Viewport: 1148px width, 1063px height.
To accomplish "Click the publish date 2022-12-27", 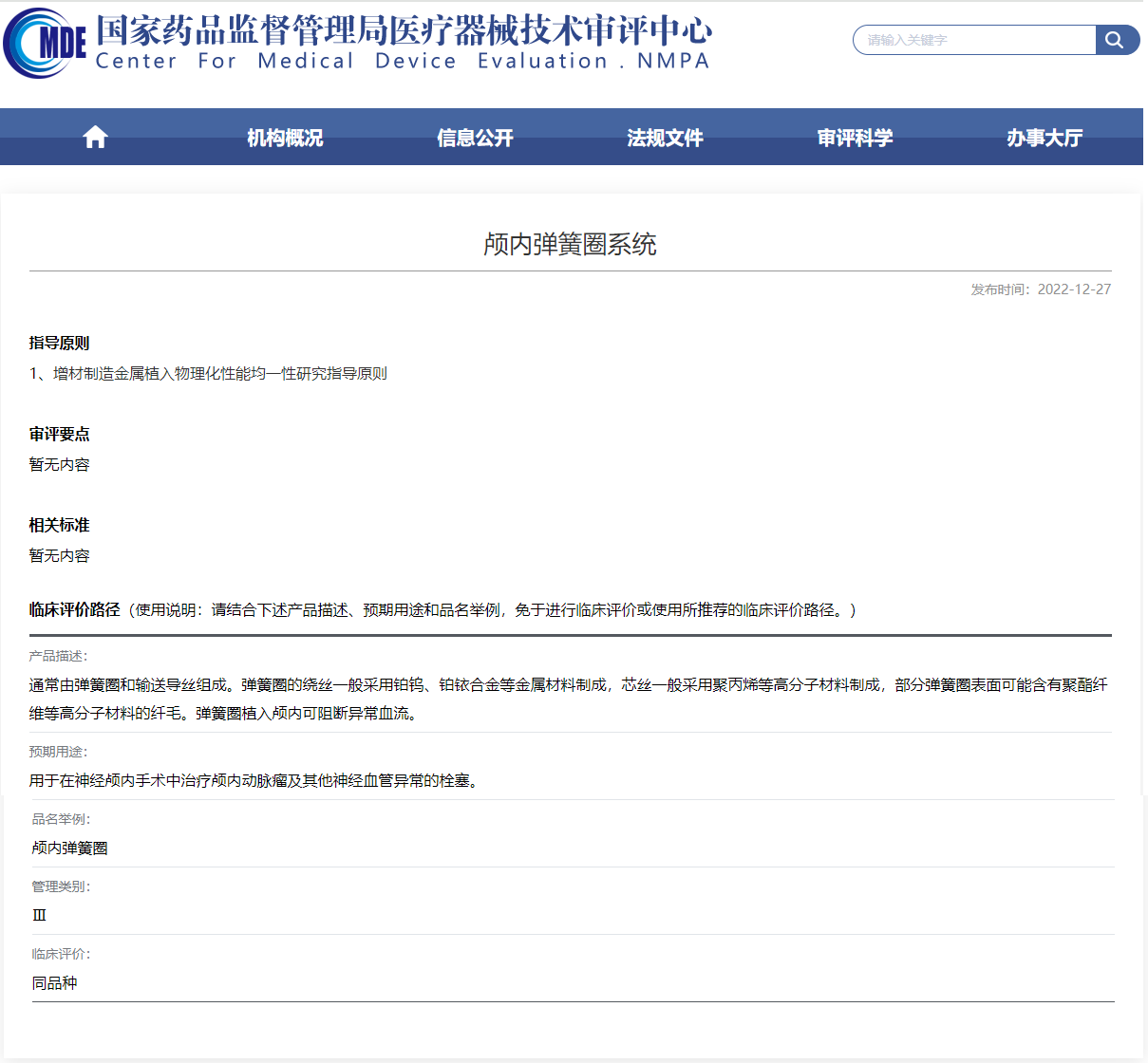I will [x=1074, y=289].
